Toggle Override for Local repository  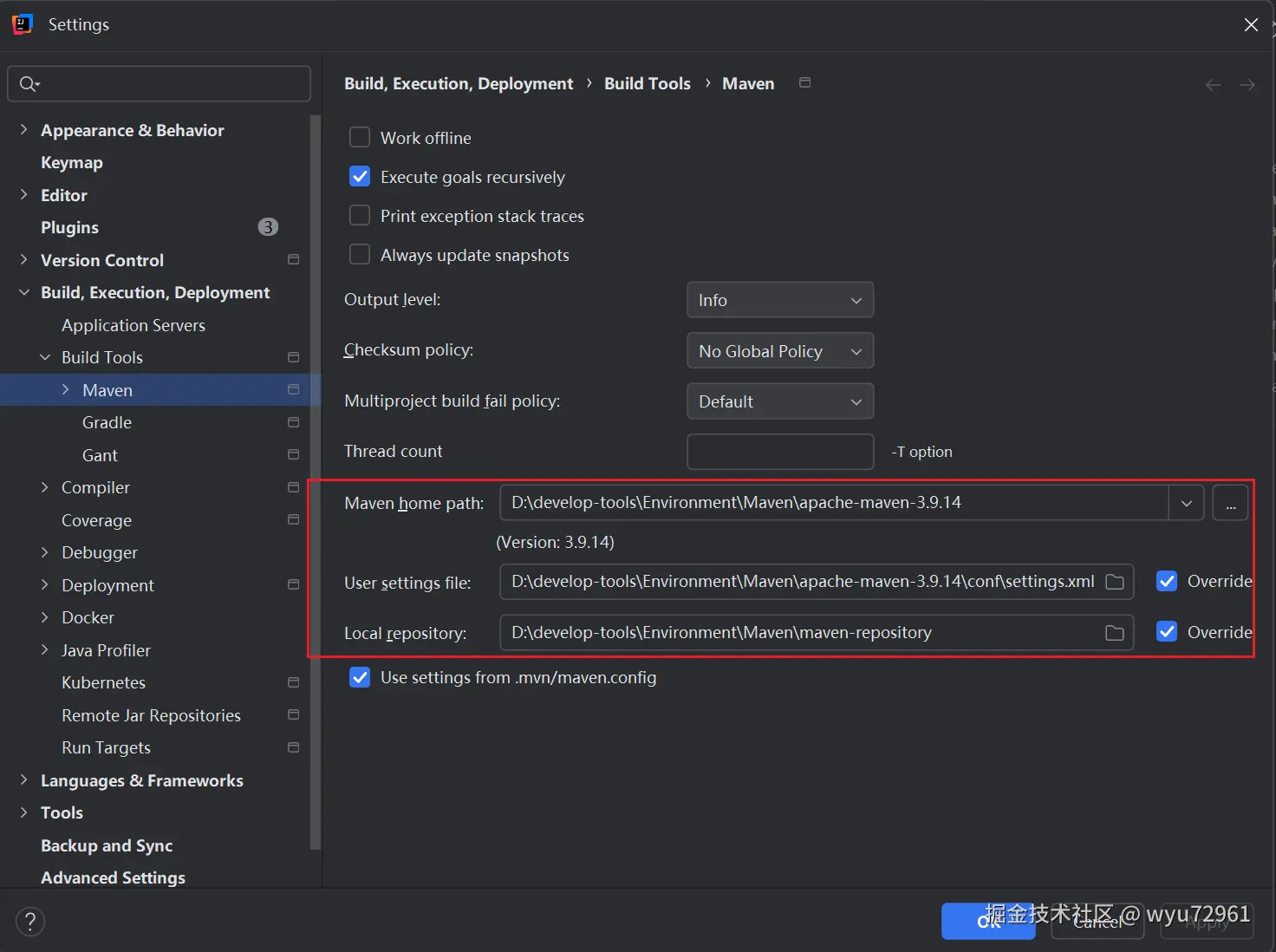[x=1167, y=632]
